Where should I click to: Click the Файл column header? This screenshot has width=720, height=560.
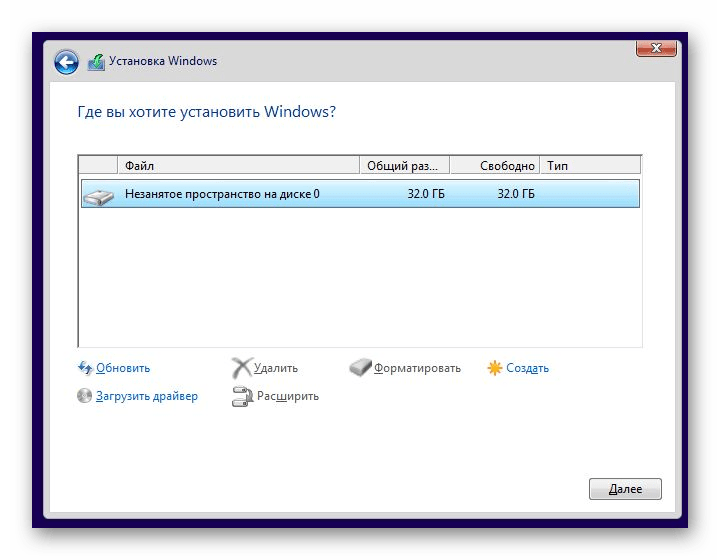(238, 165)
